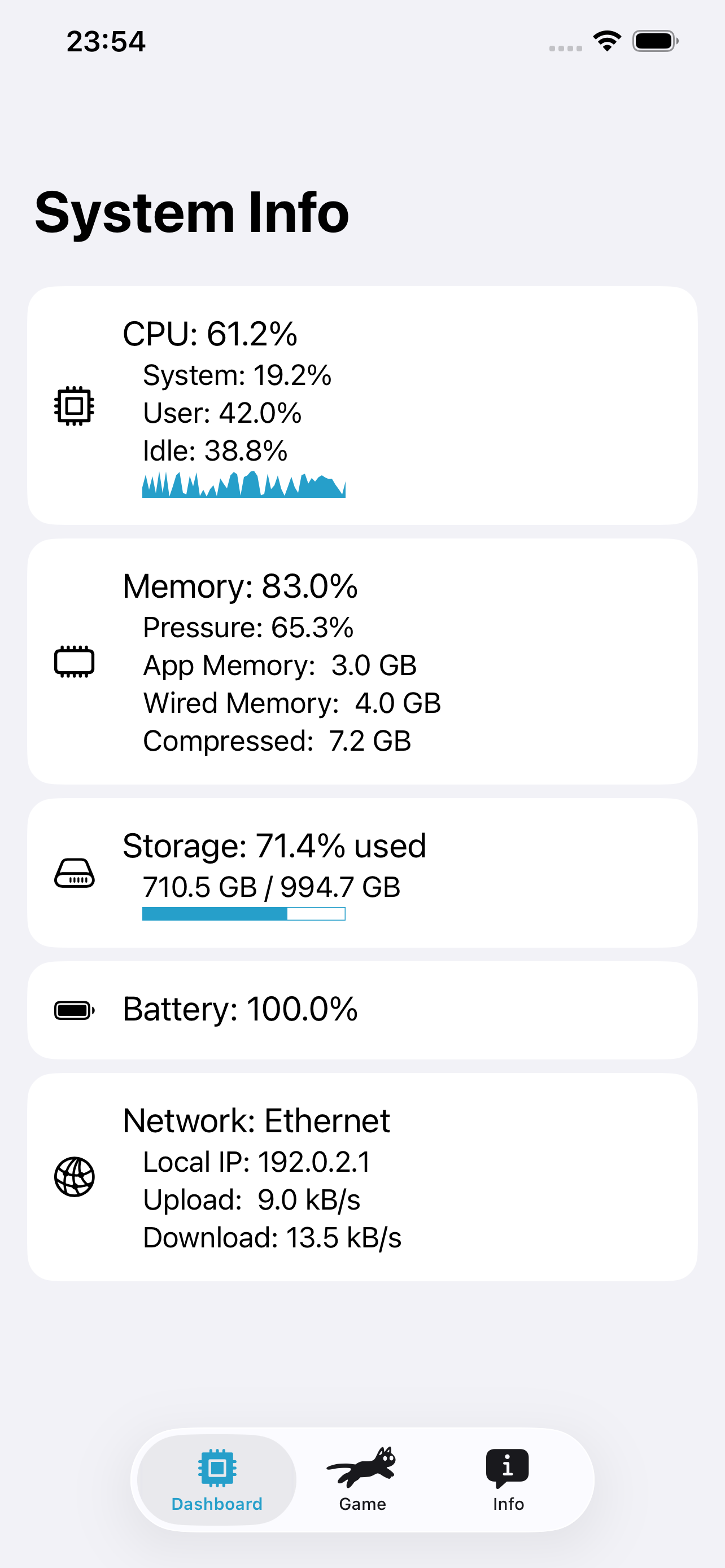The image size is (725, 1568).
Task: Switch to the Dashboard tab
Action: pos(217,1480)
